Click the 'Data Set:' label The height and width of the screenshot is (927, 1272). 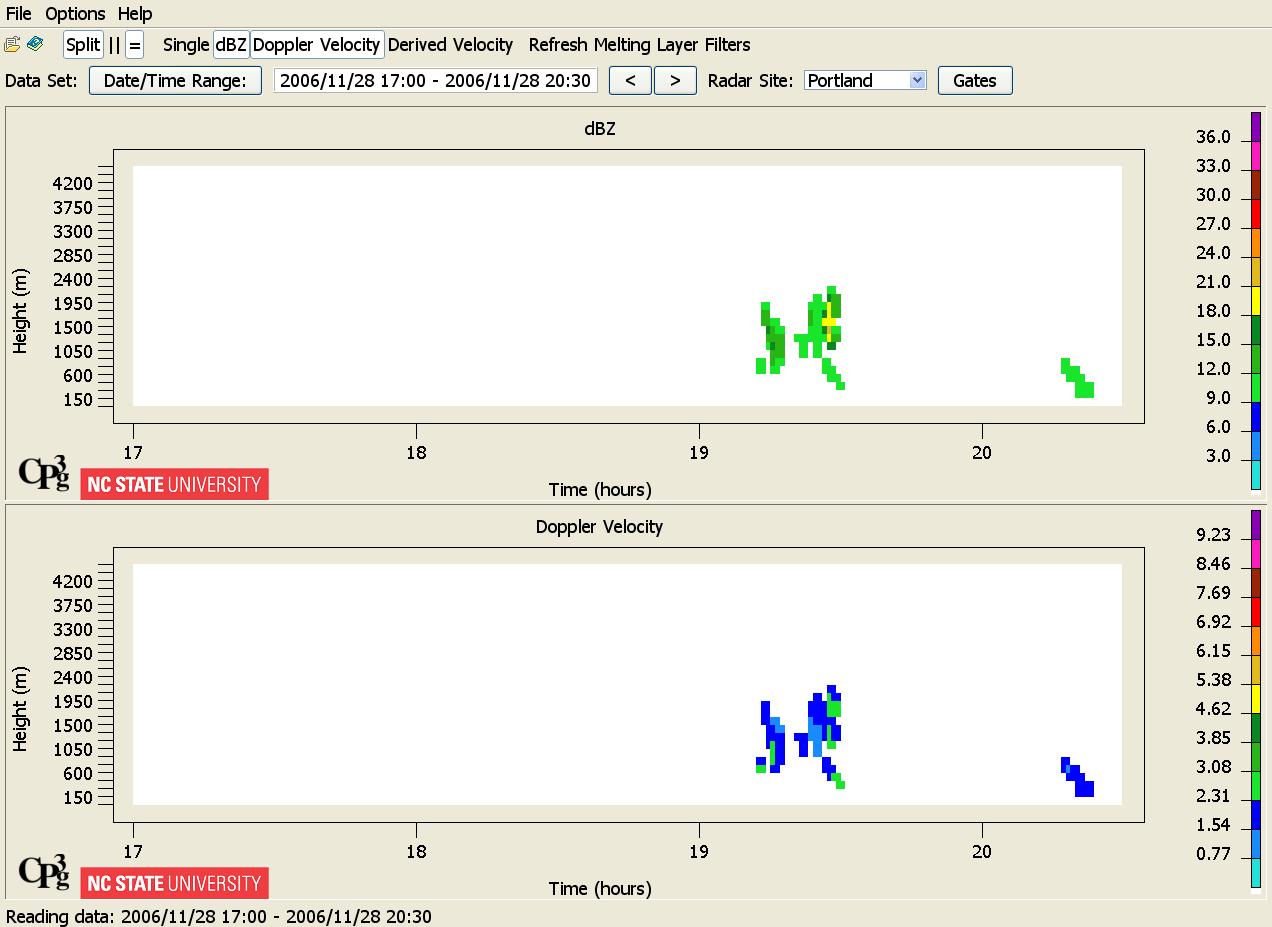(41, 81)
